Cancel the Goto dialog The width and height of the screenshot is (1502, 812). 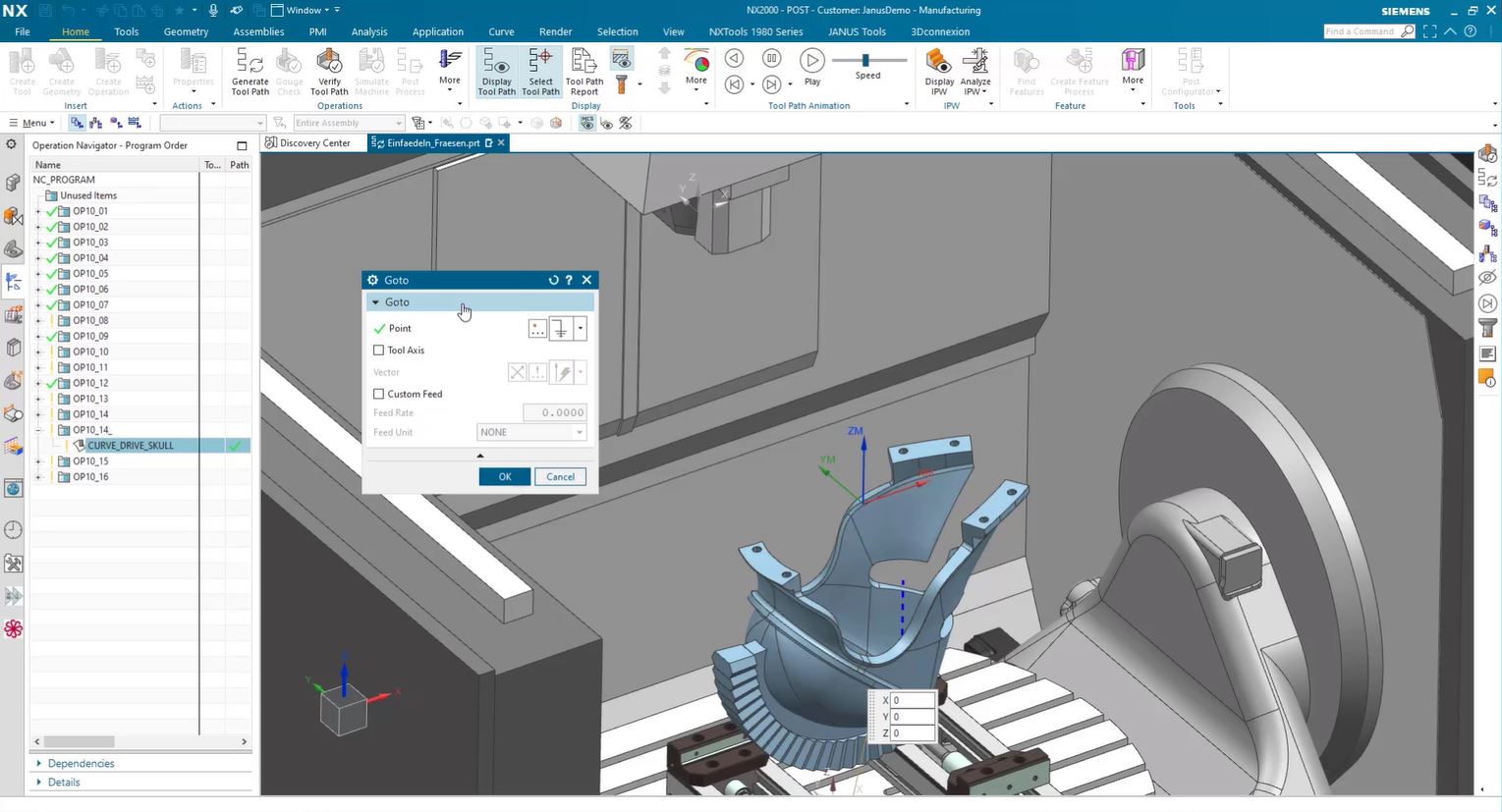(x=560, y=477)
